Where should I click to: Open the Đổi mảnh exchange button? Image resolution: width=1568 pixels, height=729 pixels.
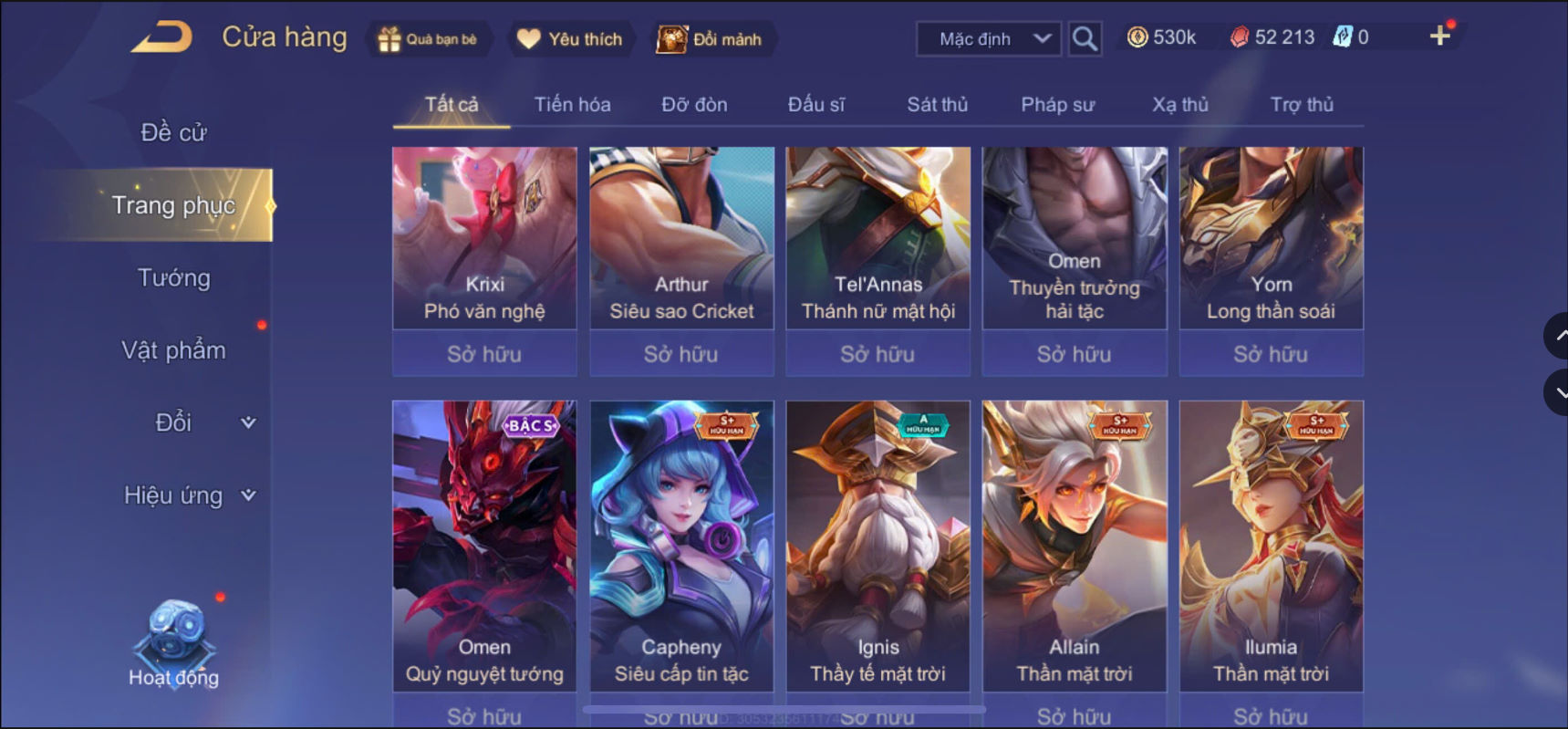click(711, 39)
